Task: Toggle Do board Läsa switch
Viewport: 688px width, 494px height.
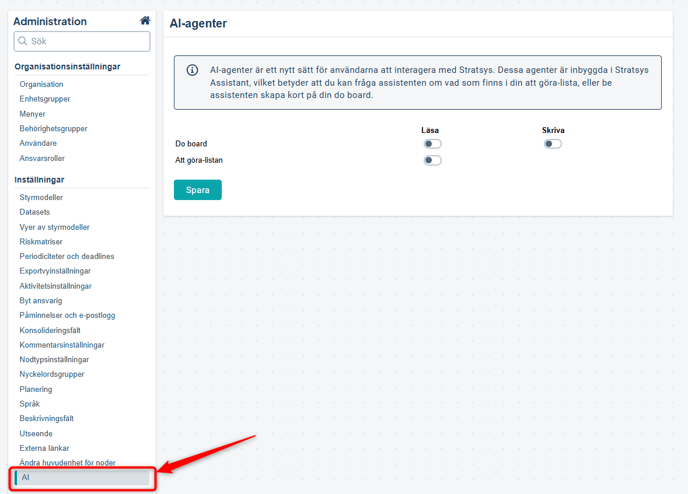Action: click(x=432, y=144)
